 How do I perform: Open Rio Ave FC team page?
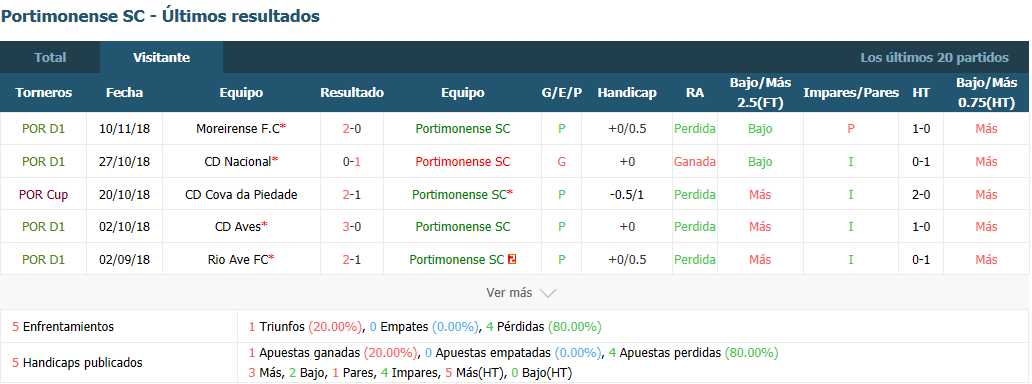click(238, 260)
